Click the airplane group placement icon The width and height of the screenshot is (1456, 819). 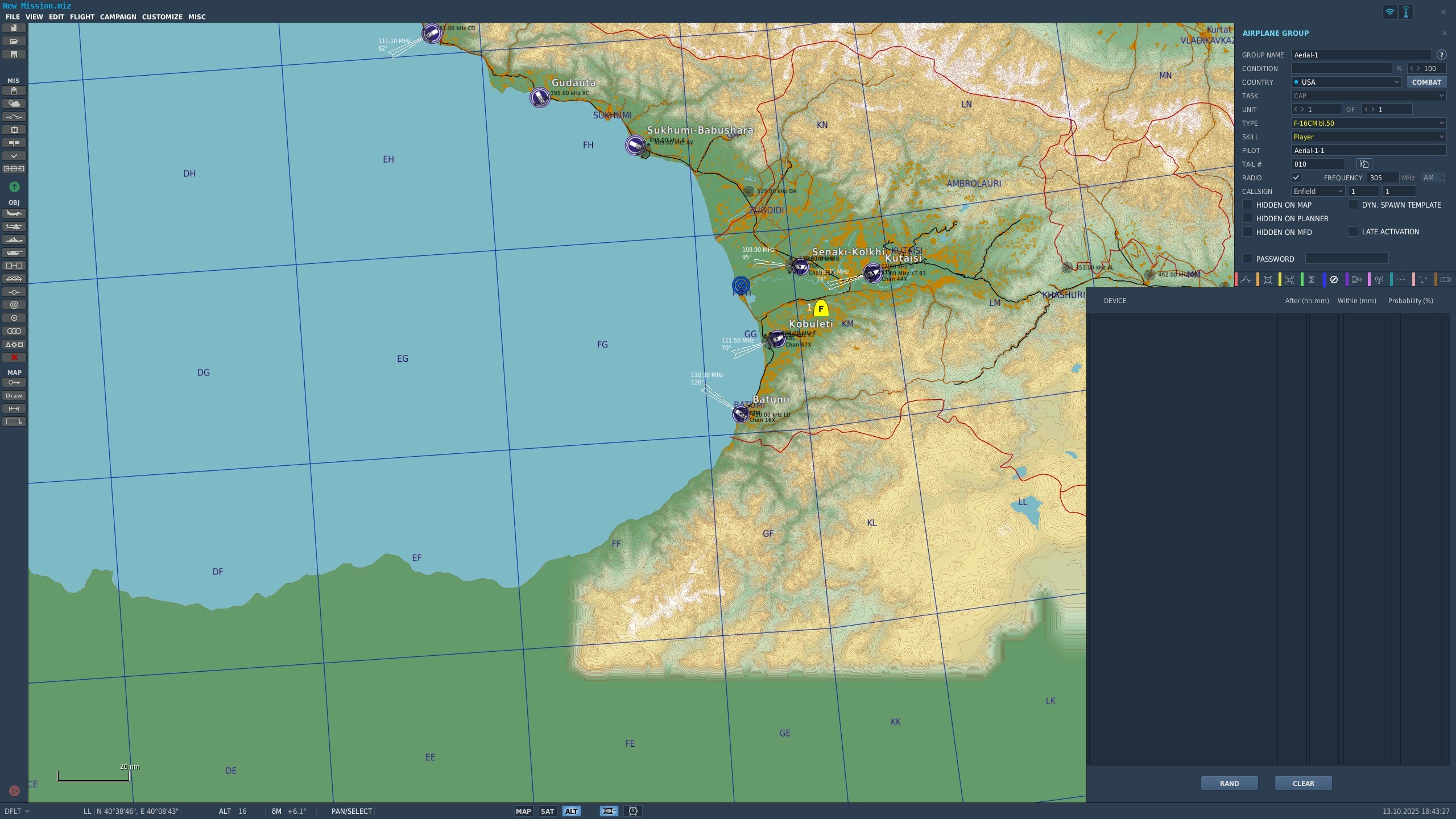(x=14, y=214)
